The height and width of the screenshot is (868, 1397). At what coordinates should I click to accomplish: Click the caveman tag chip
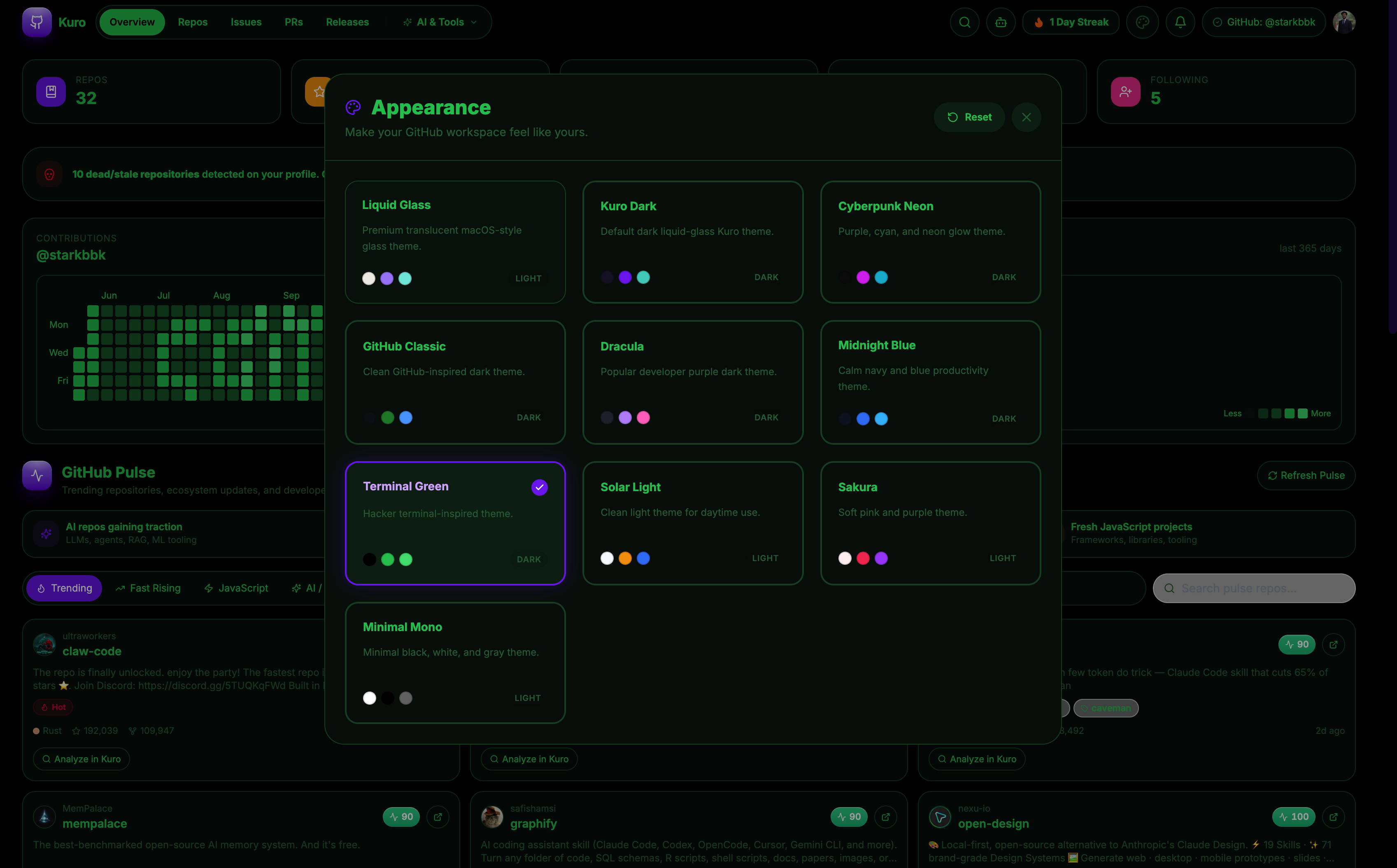(1106, 708)
